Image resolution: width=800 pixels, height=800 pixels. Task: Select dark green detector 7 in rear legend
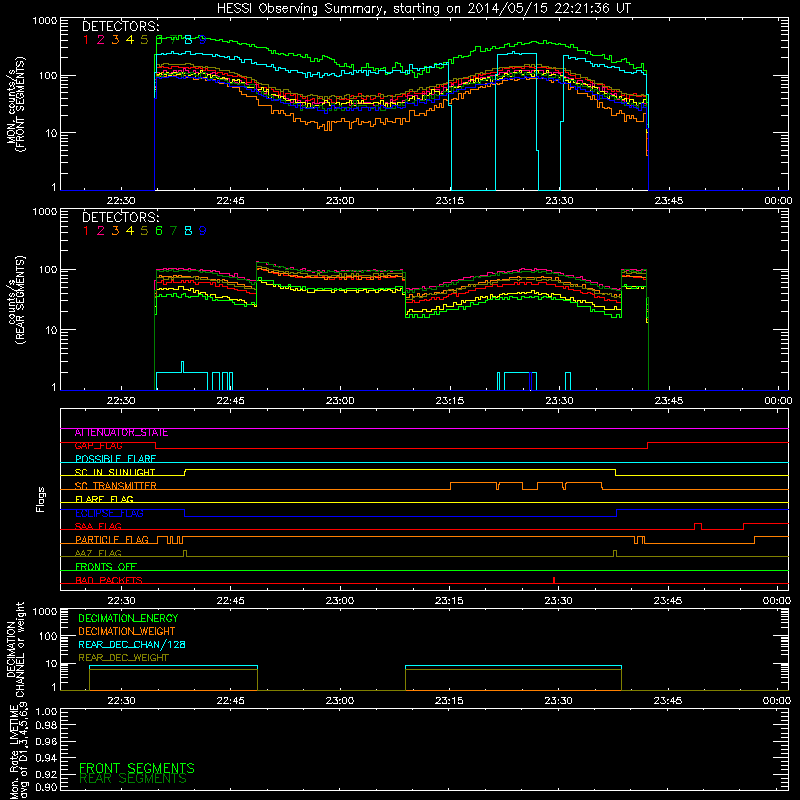click(173, 231)
